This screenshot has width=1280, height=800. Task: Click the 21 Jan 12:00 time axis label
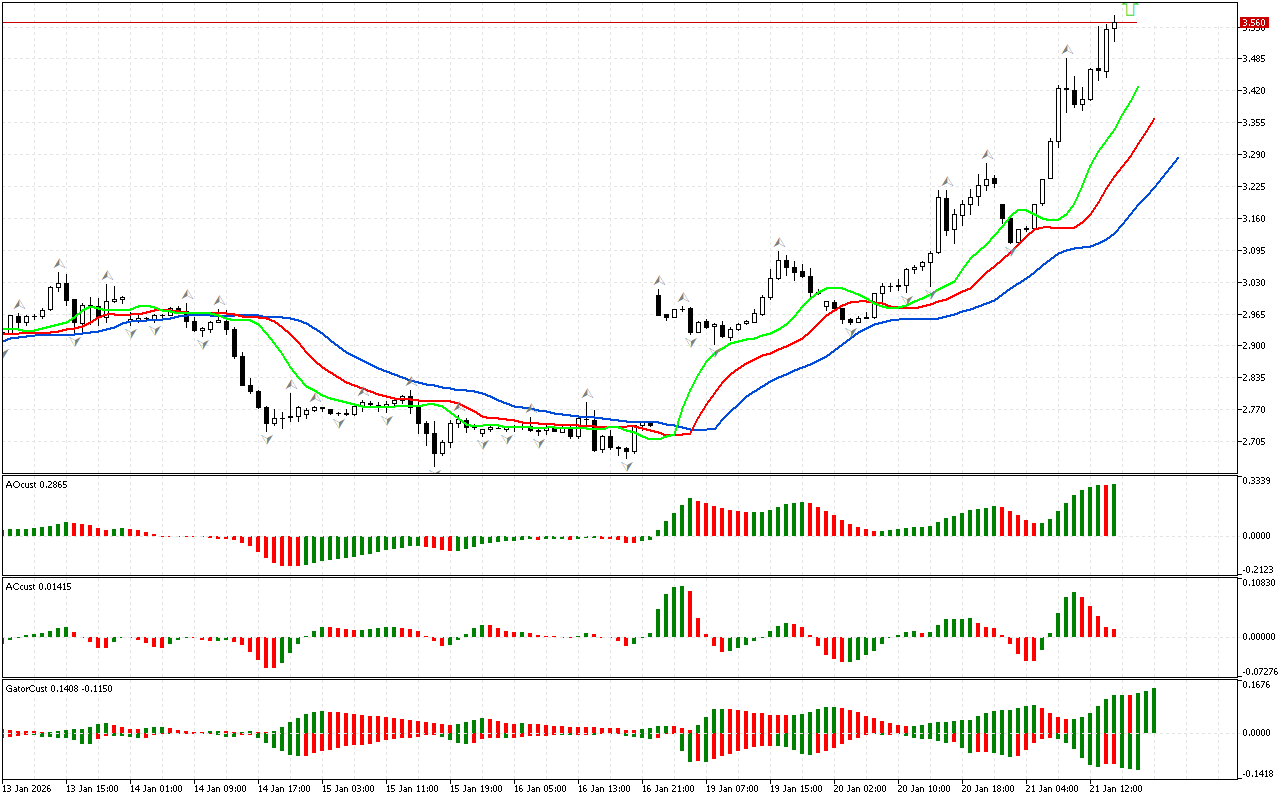coord(1115,788)
